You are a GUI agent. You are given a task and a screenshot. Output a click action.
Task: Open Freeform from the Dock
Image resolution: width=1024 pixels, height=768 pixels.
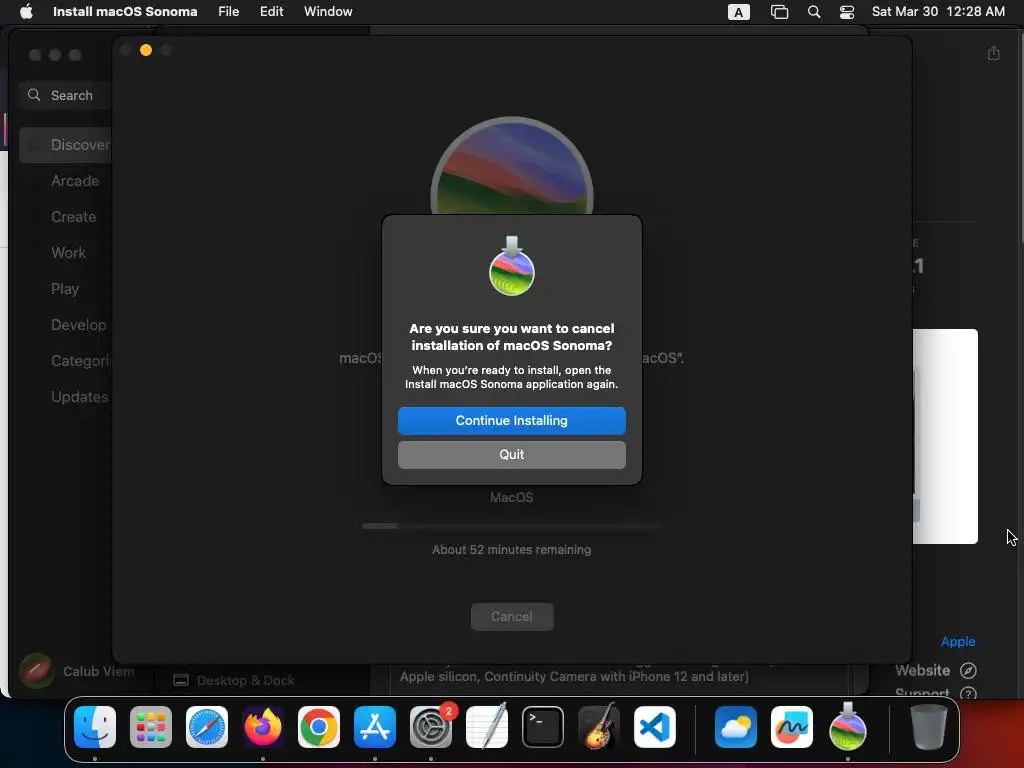(792, 727)
